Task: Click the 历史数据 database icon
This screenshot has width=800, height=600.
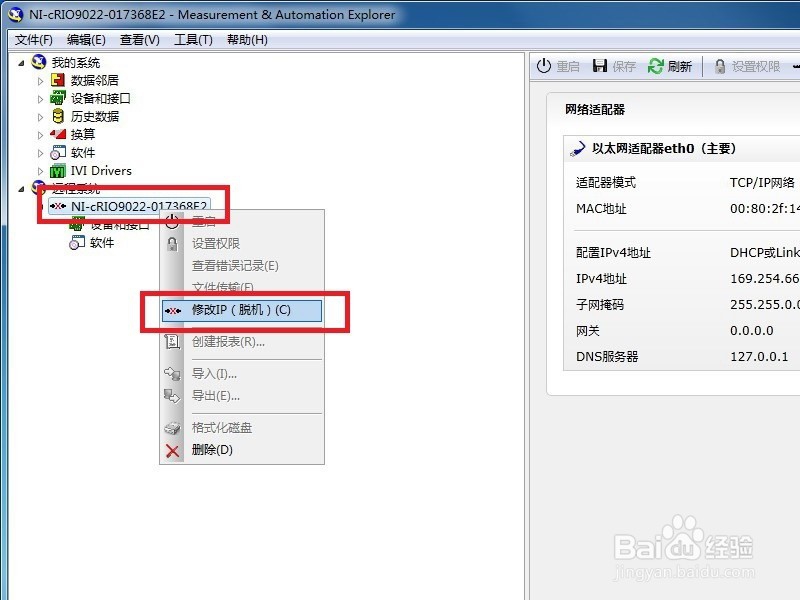Action: tap(58, 116)
